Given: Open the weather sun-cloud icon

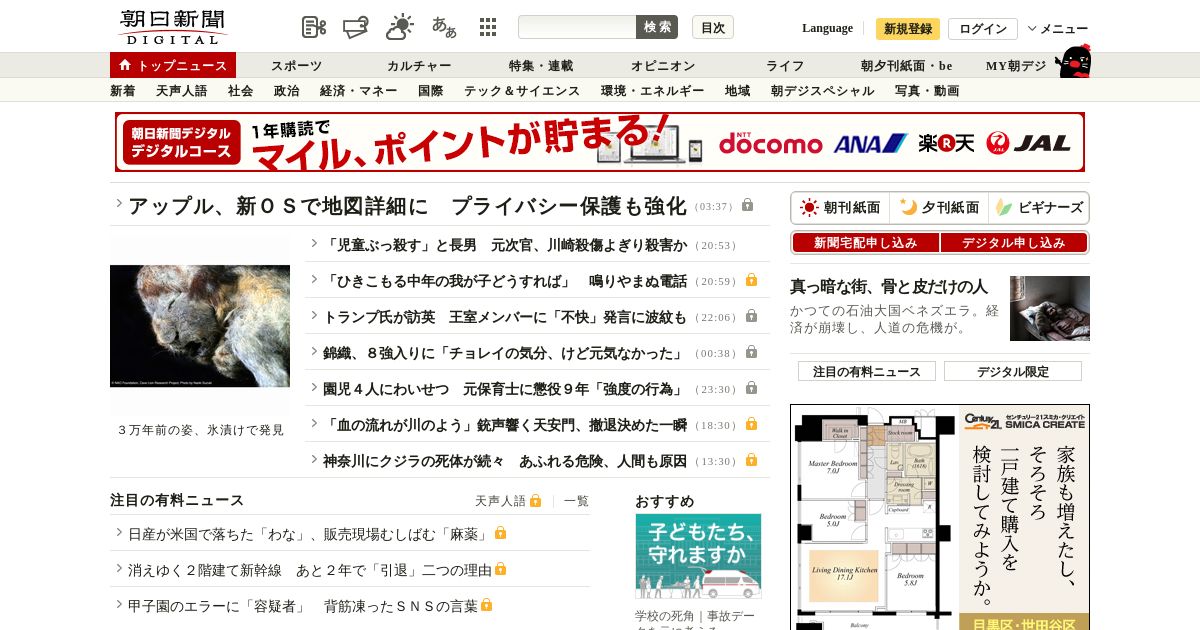Looking at the screenshot, I should 400,27.
